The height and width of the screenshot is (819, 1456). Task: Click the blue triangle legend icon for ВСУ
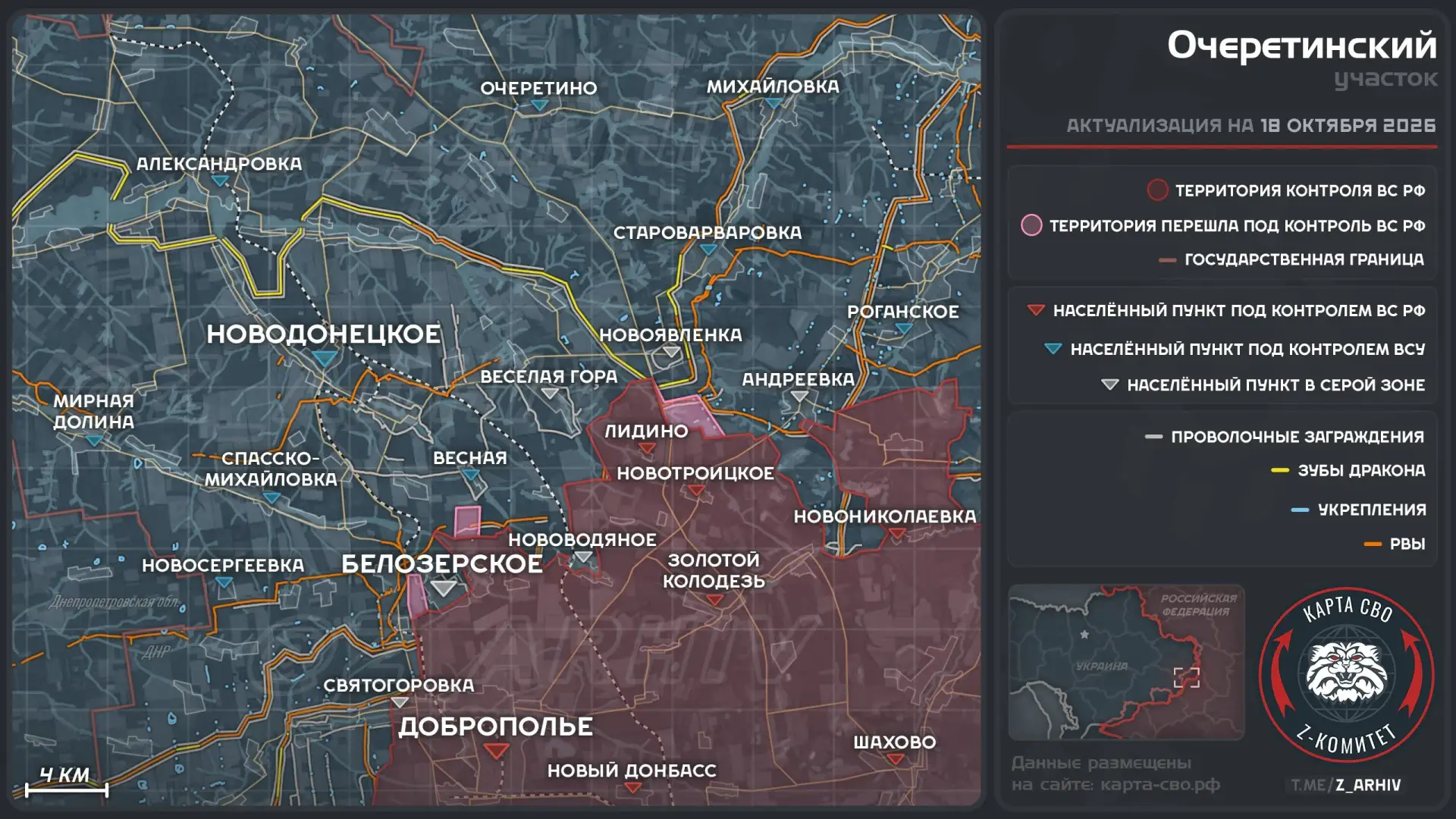[x=1053, y=349]
